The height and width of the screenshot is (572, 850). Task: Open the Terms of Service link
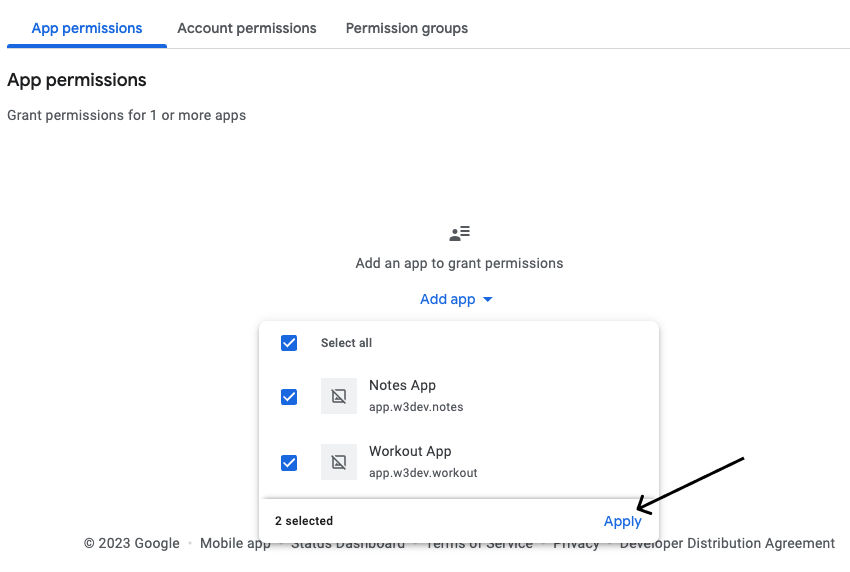[479, 544]
